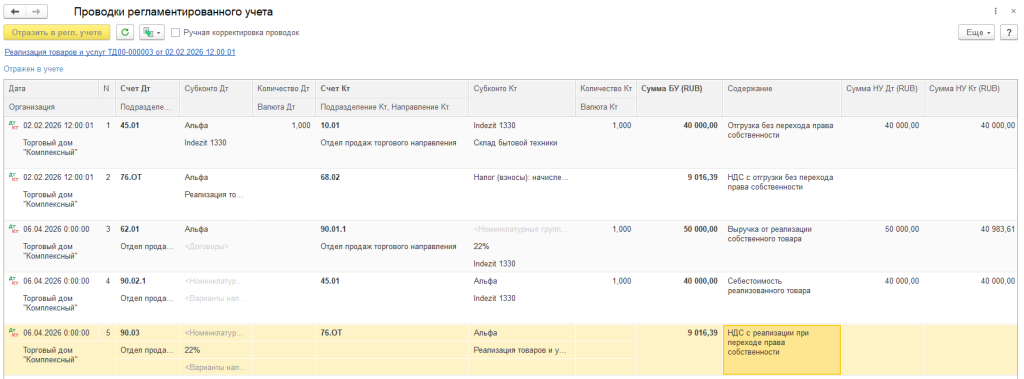This screenshot has height=379, width=1024.
Task: Open help with the question mark button
Action: (x=1009, y=32)
